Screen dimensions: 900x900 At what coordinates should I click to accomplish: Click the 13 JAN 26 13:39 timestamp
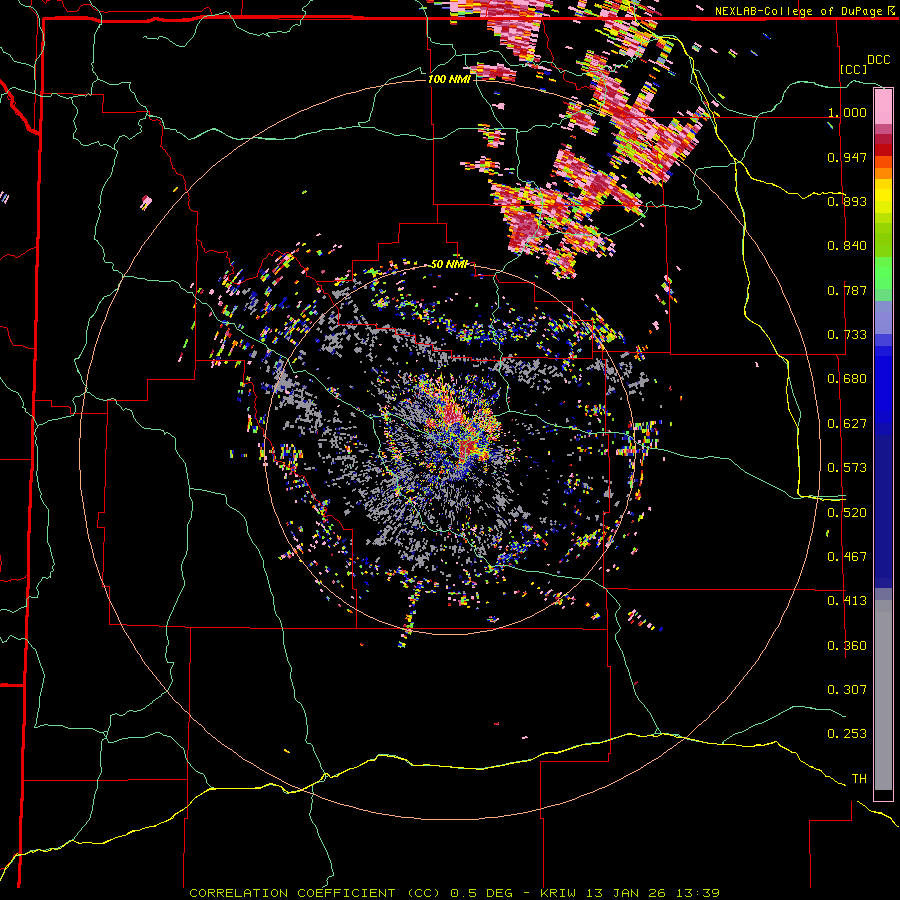coord(653,893)
